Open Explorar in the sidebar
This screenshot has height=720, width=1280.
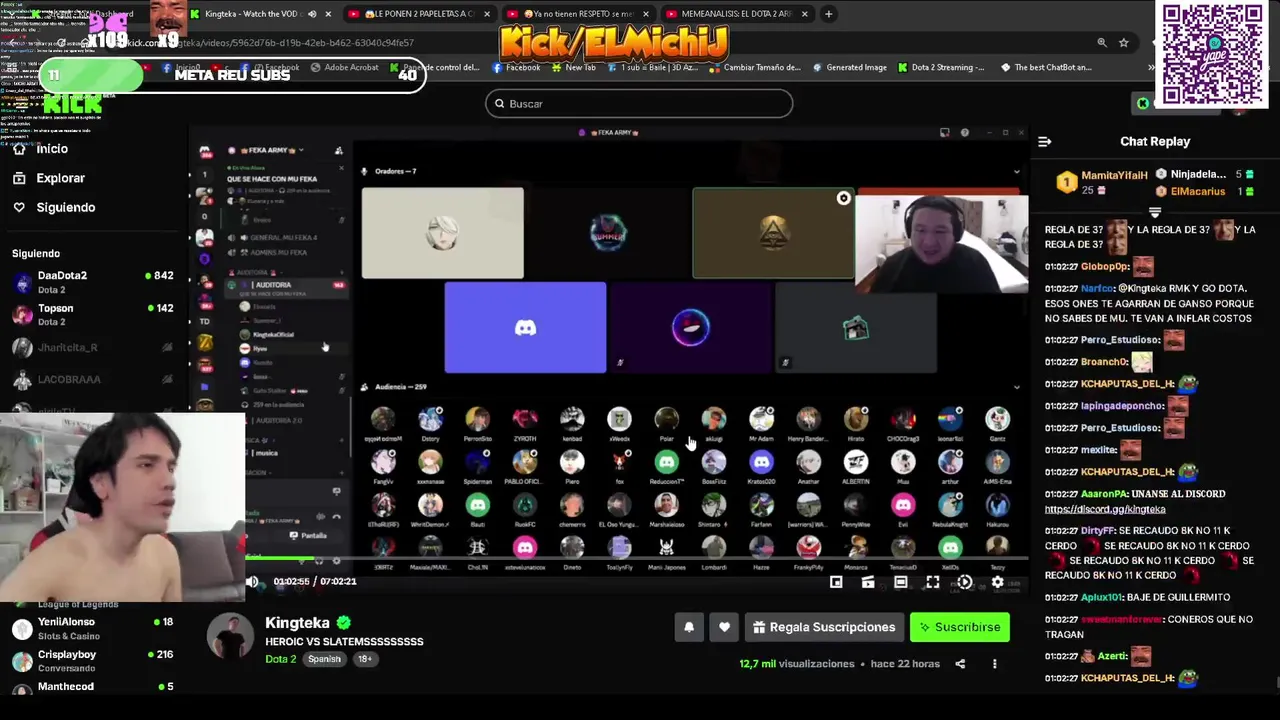click(x=60, y=178)
